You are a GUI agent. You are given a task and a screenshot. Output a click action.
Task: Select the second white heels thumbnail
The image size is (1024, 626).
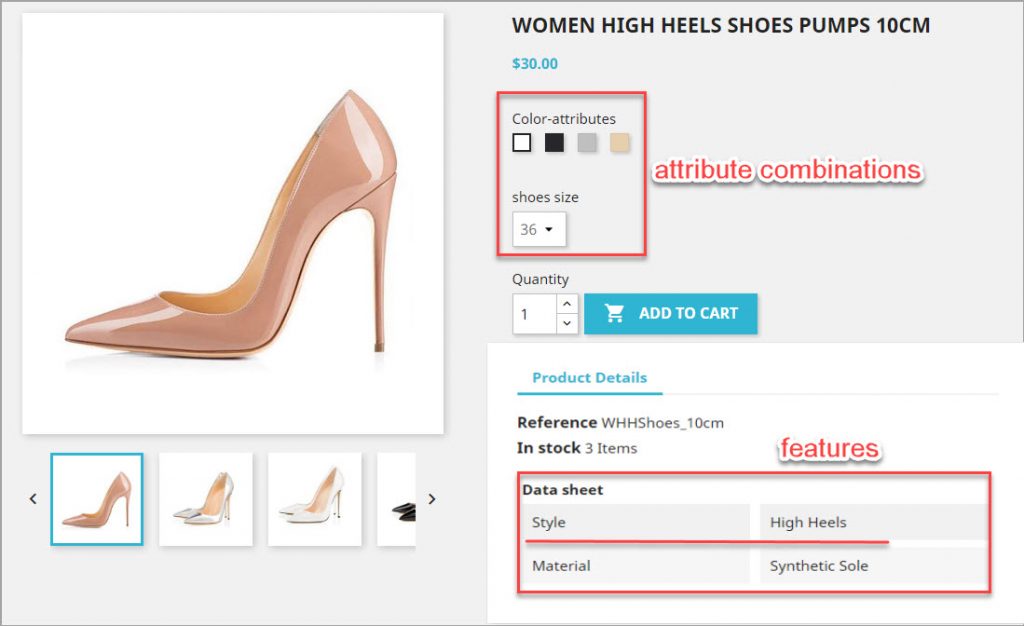tap(206, 498)
